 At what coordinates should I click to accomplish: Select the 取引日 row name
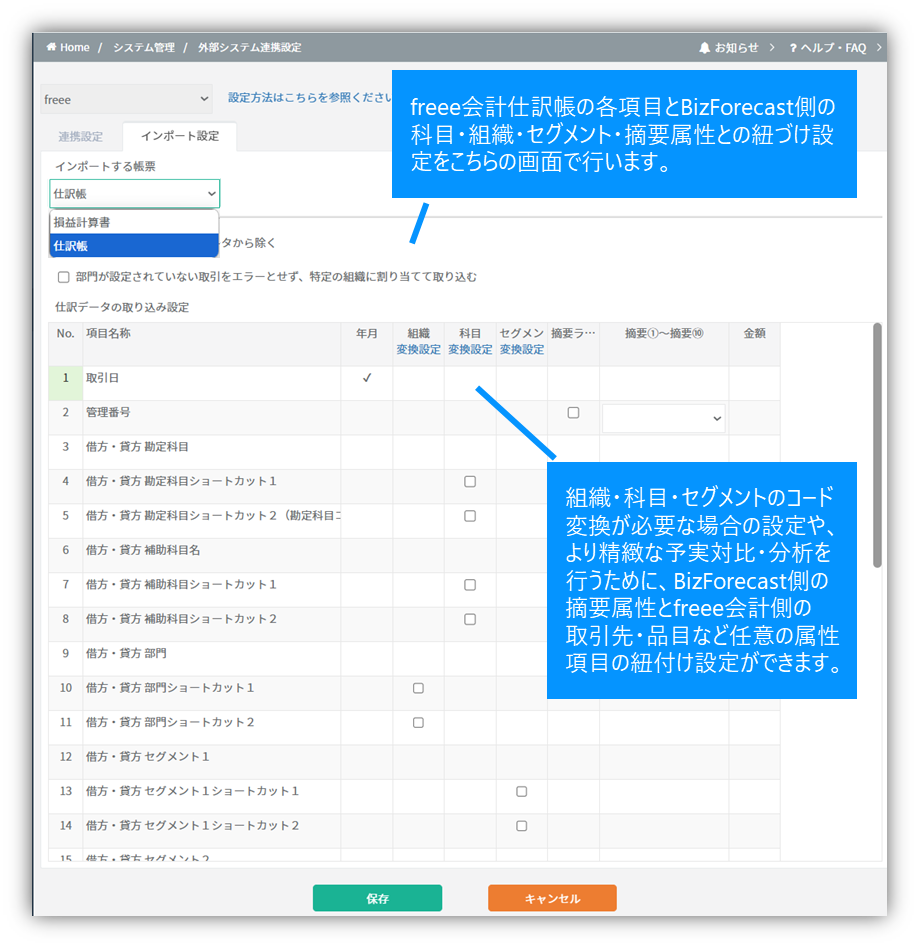tap(102, 378)
